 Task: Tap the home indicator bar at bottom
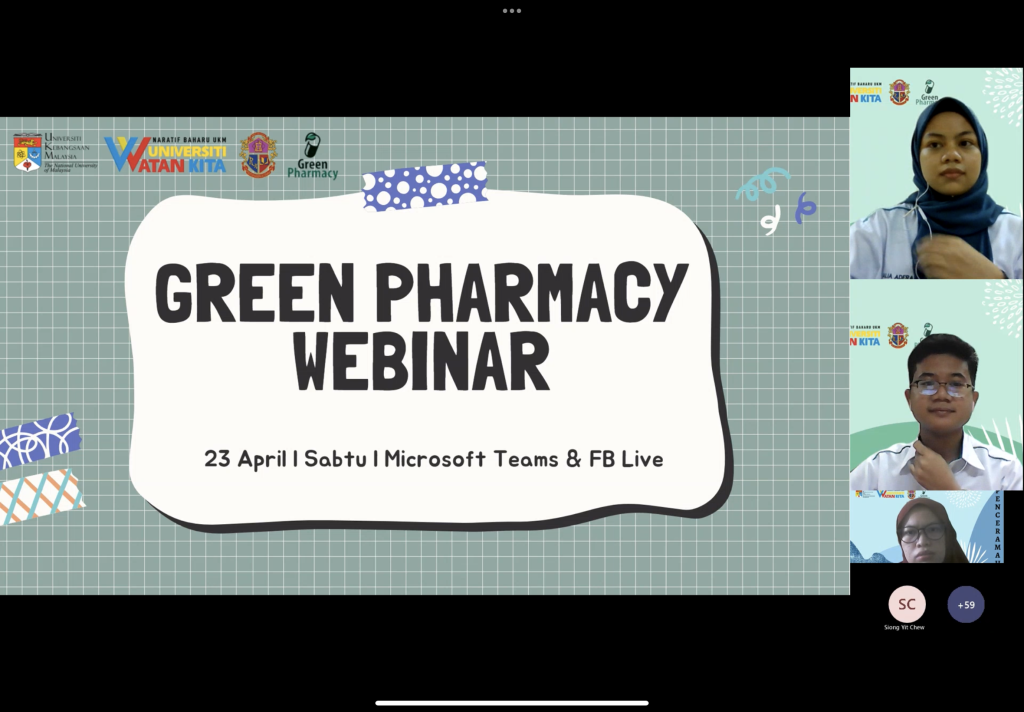(512, 702)
